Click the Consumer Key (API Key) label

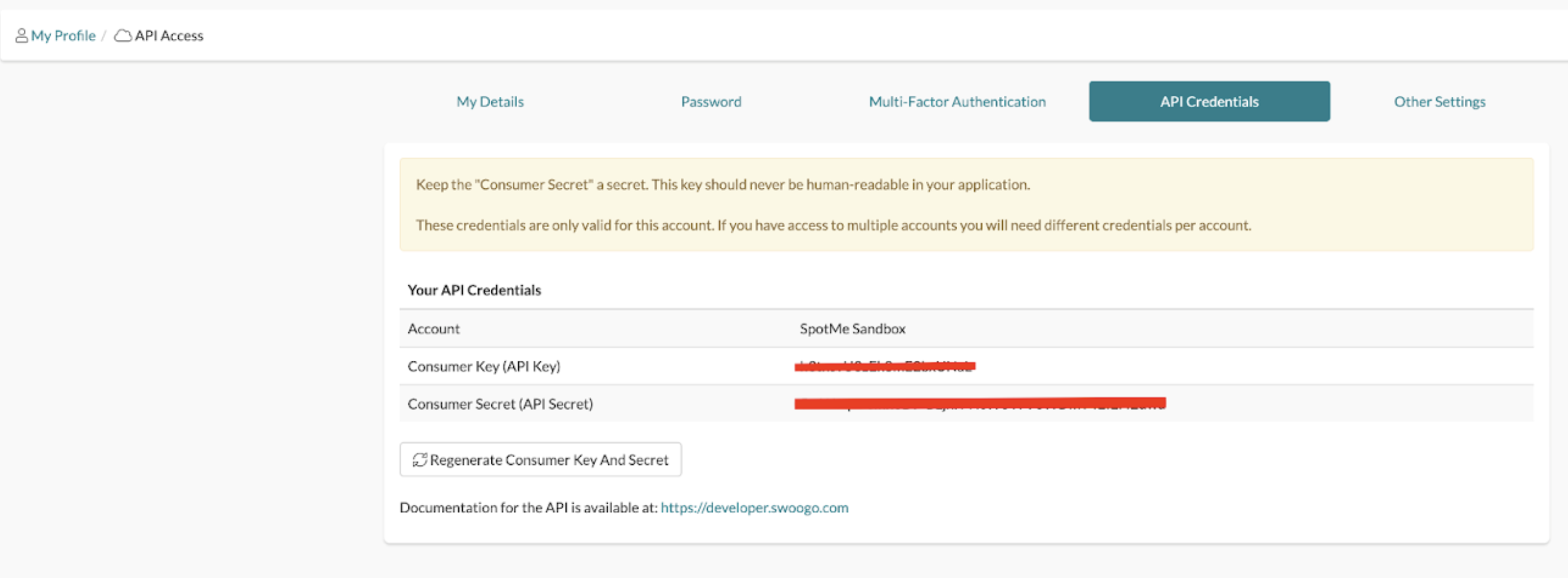(x=485, y=366)
